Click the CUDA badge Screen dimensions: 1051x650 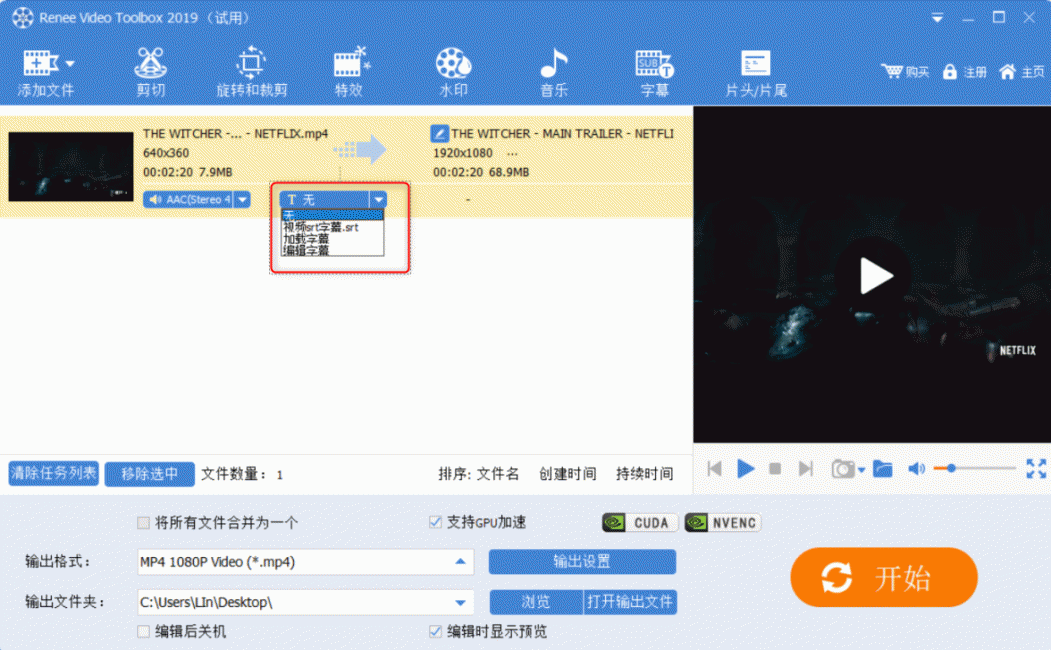coord(640,523)
